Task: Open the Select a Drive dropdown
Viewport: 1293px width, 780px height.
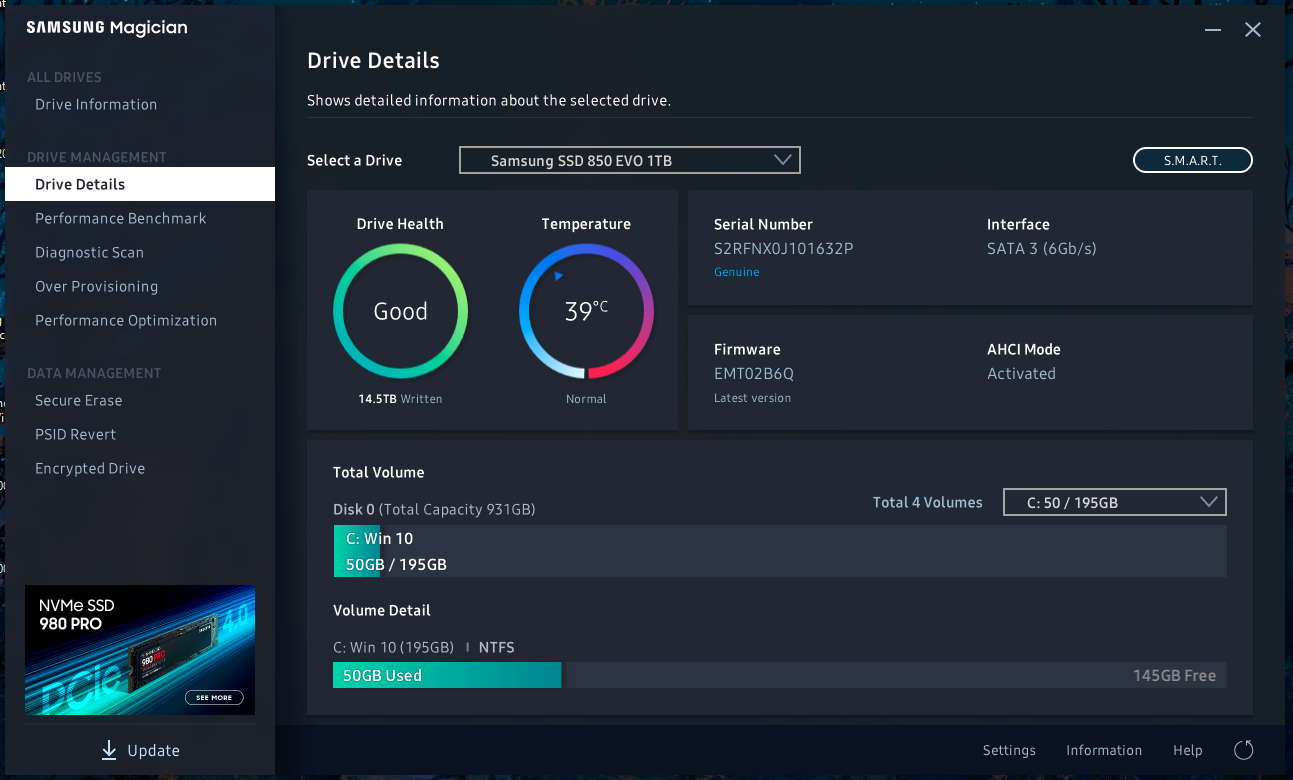Action: pos(630,160)
